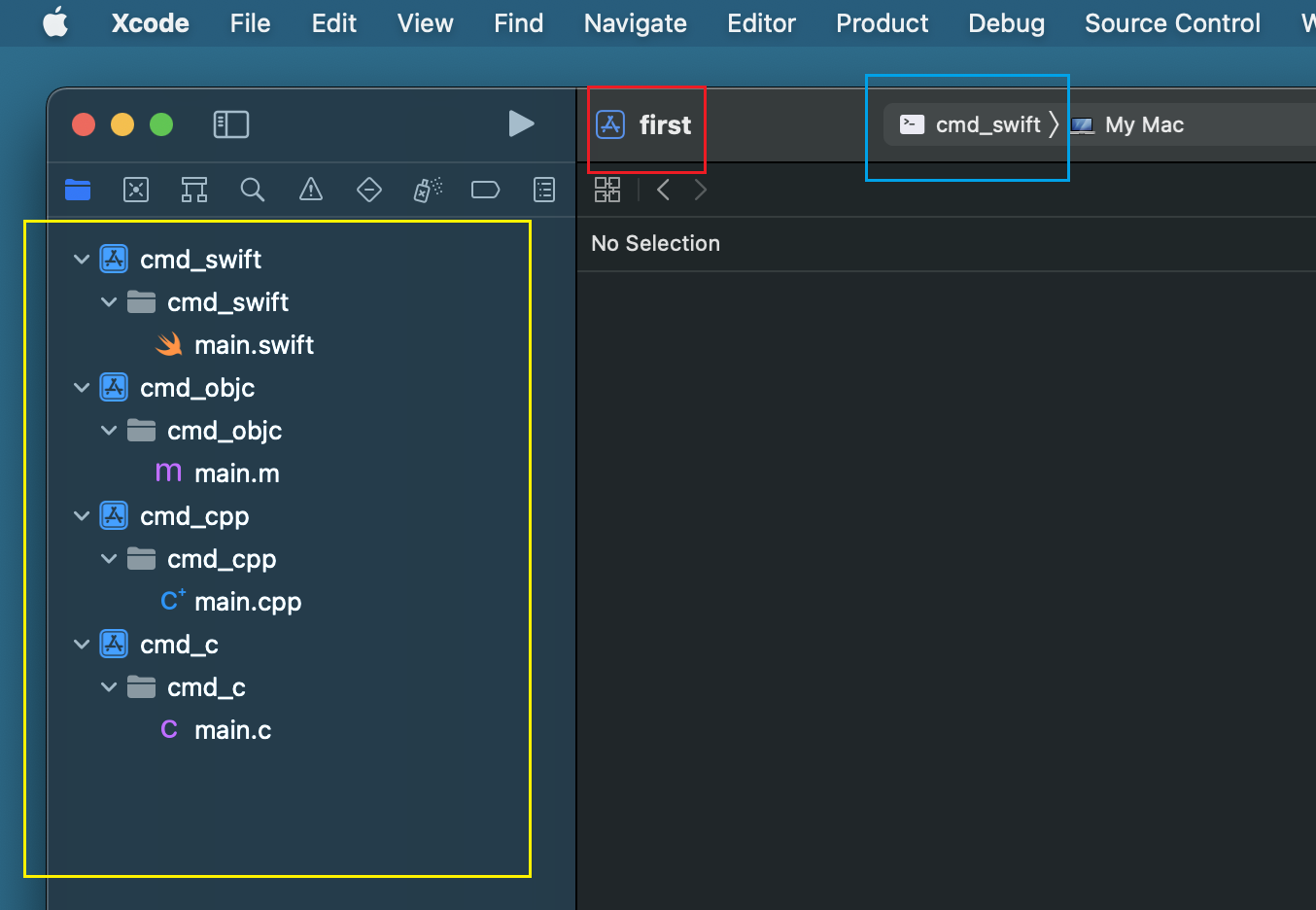
Task: Toggle the navigator sidebar visibility
Action: click(x=231, y=124)
